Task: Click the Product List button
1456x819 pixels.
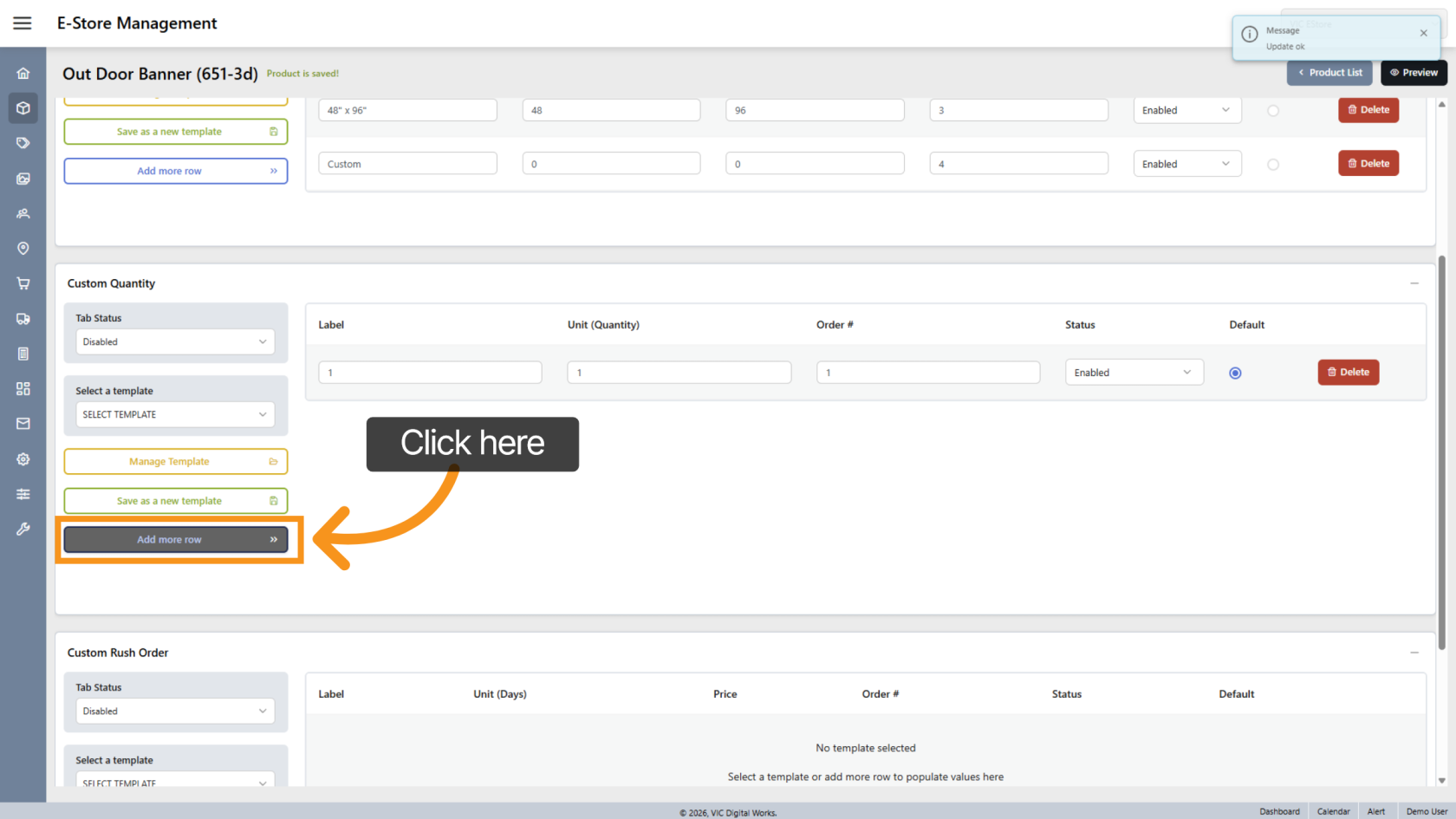Action: tap(1329, 73)
